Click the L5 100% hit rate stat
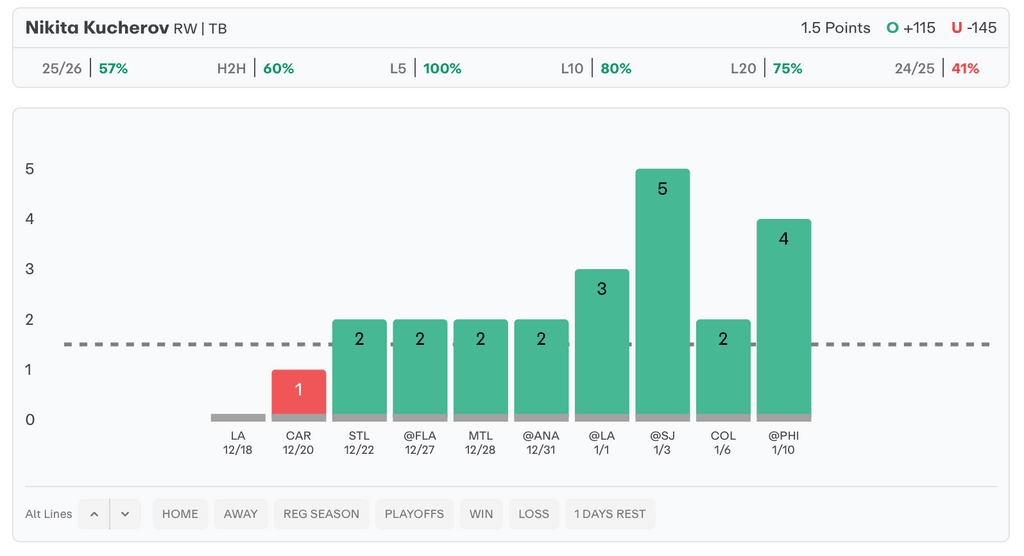This screenshot has width=1024, height=556. pos(426,69)
